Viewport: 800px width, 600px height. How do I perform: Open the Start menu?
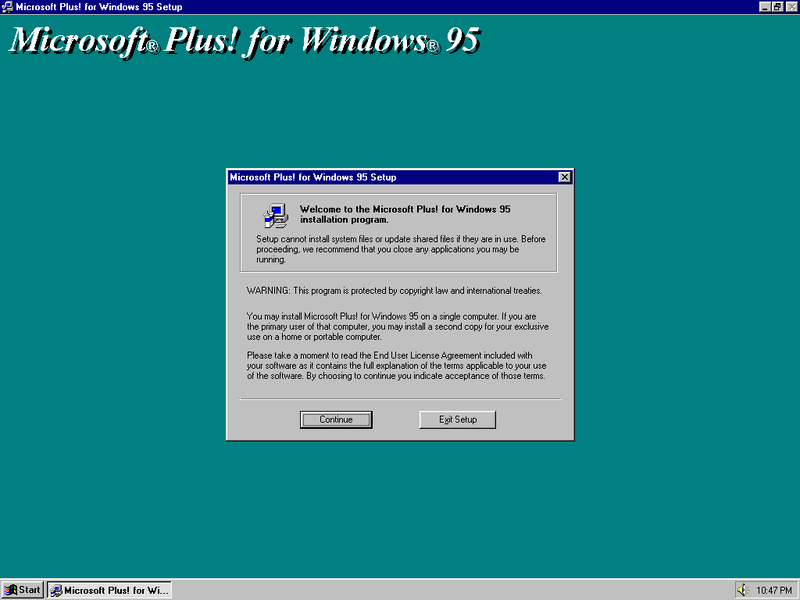pyautogui.click(x=20, y=589)
